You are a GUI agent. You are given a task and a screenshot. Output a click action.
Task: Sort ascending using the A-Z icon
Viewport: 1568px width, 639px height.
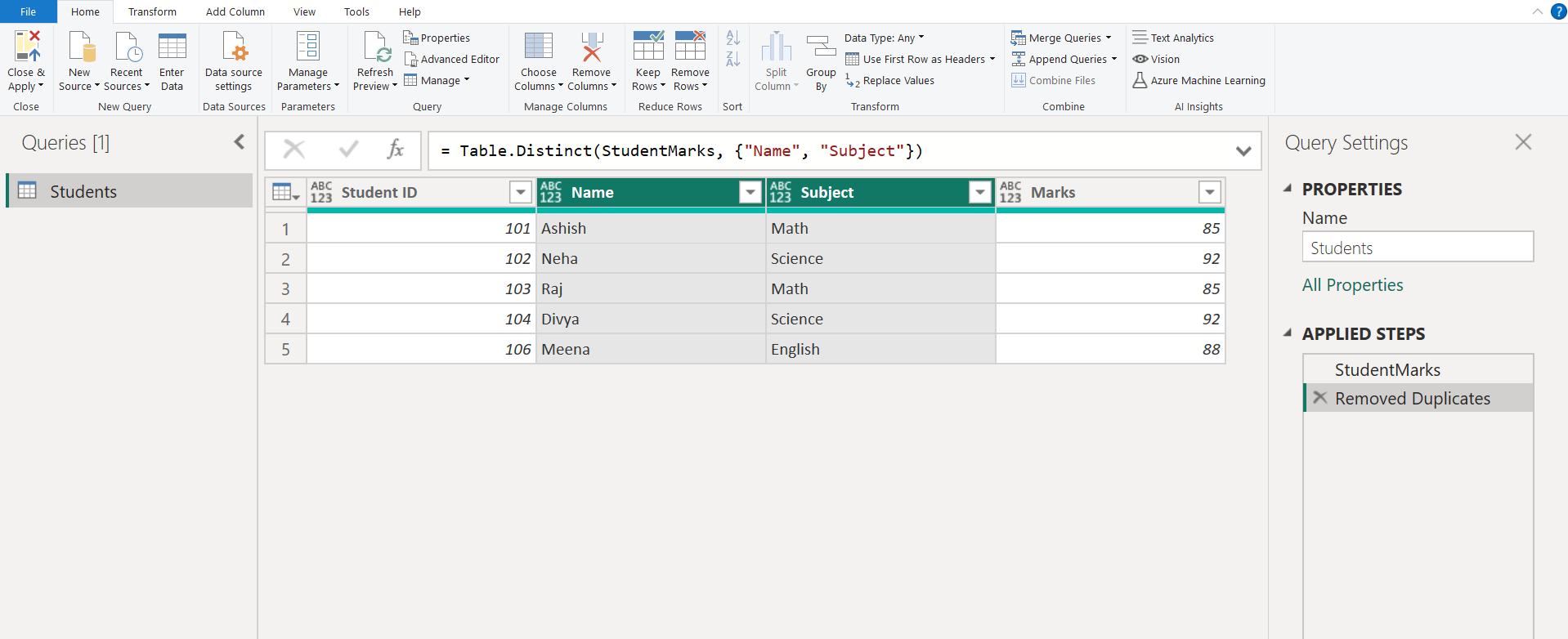click(x=732, y=38)
